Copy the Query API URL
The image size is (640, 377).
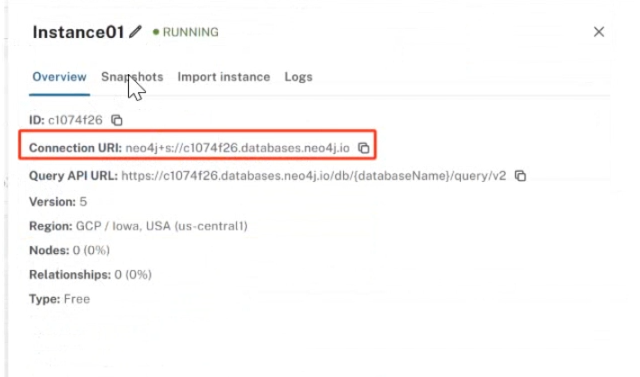(520, 176)
